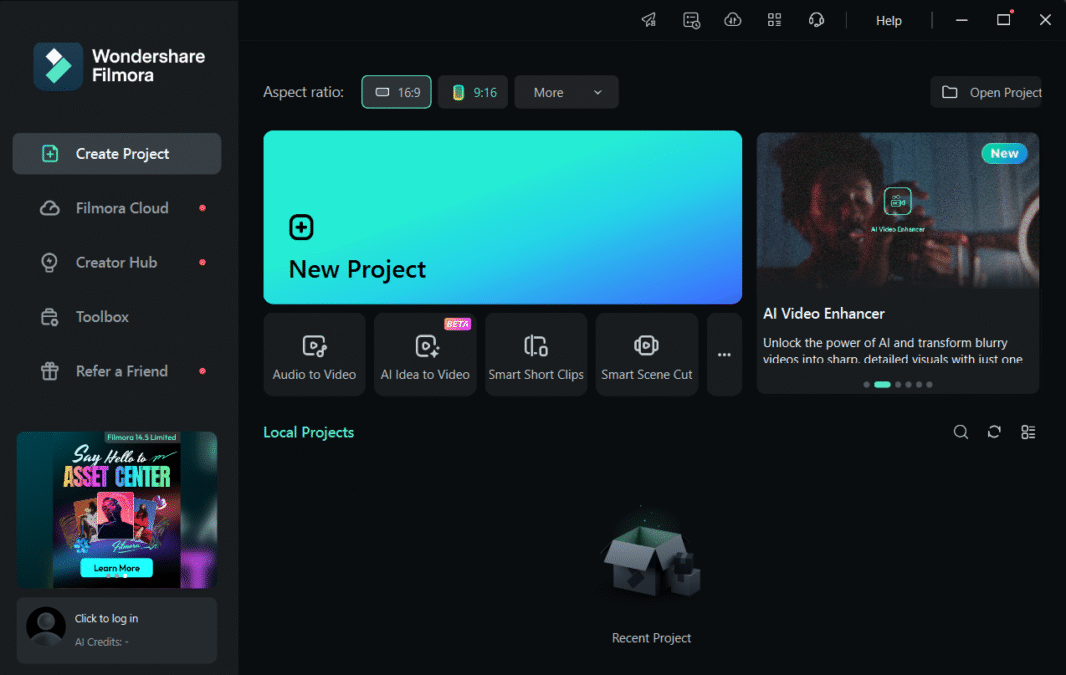Open Filmora Cloud in sidebar
This screenshot has height=675, width=1066.
pyautogui.click(x=117, y=208)
